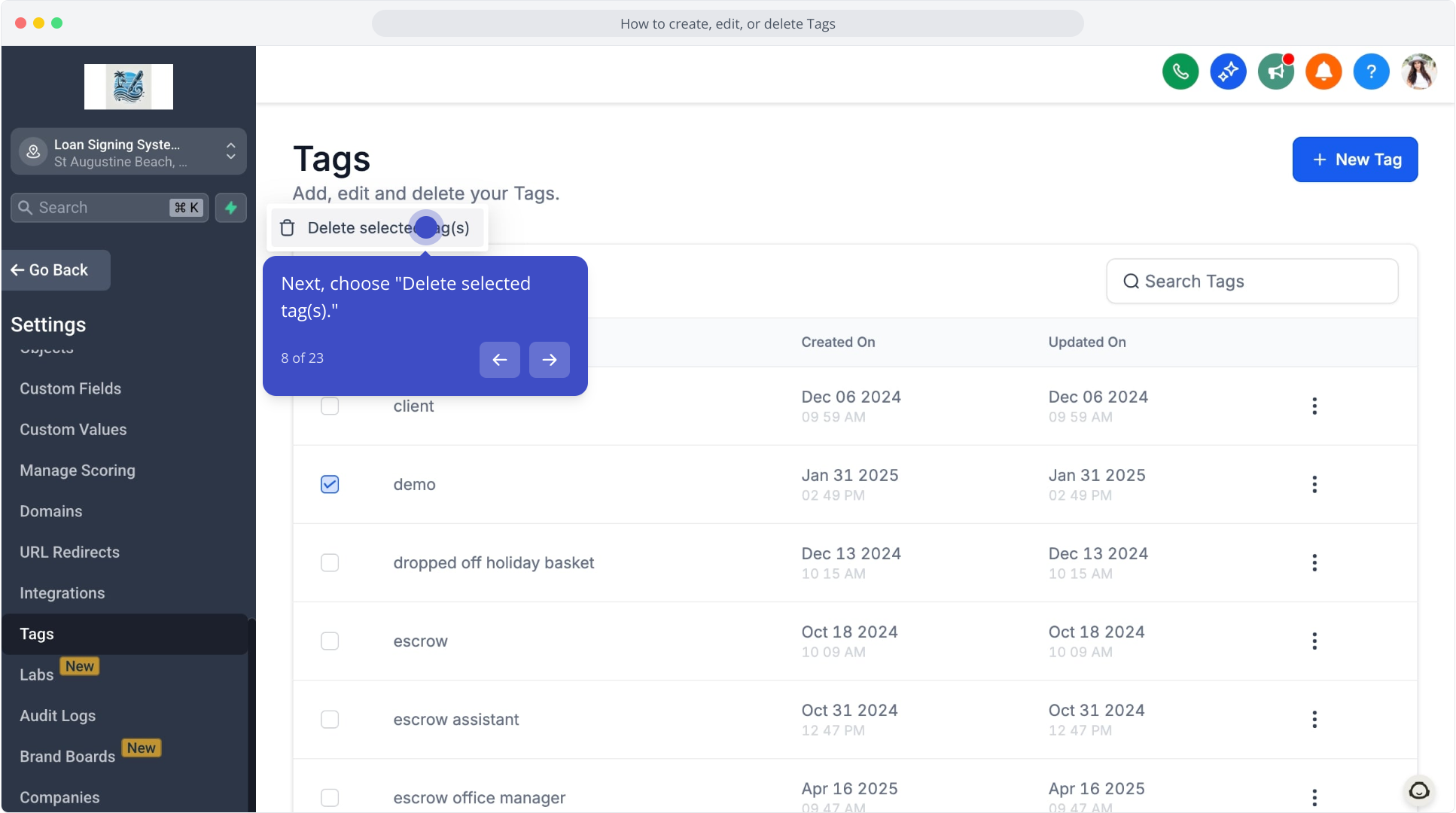The image size is (1456, 813).
Task: Open Labs settings page
Action: pyautogui.click(x=37, y=674)
